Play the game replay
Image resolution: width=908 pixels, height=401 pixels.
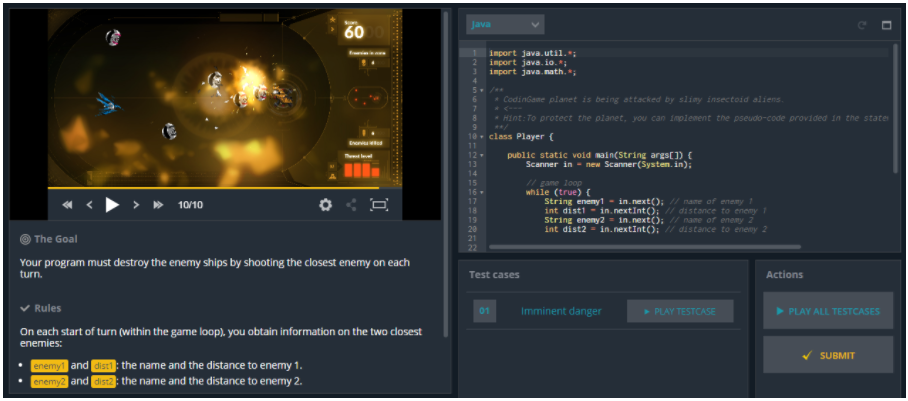(x=112, y=205)
